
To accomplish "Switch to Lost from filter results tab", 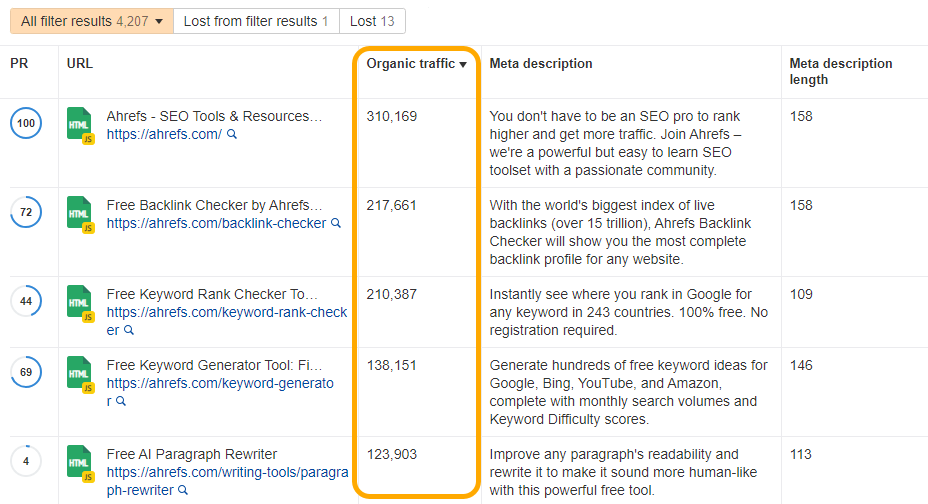I will (x=256, y=21).
